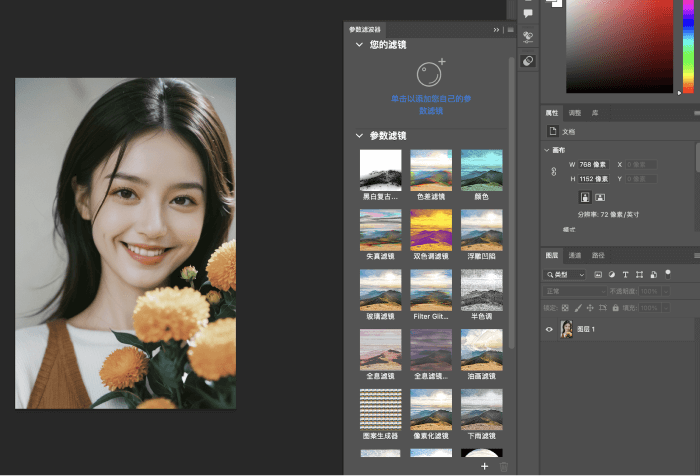700x476 pixels.
Task: Open the comments panel speech-bubble icon
Action: coord(528,13)
